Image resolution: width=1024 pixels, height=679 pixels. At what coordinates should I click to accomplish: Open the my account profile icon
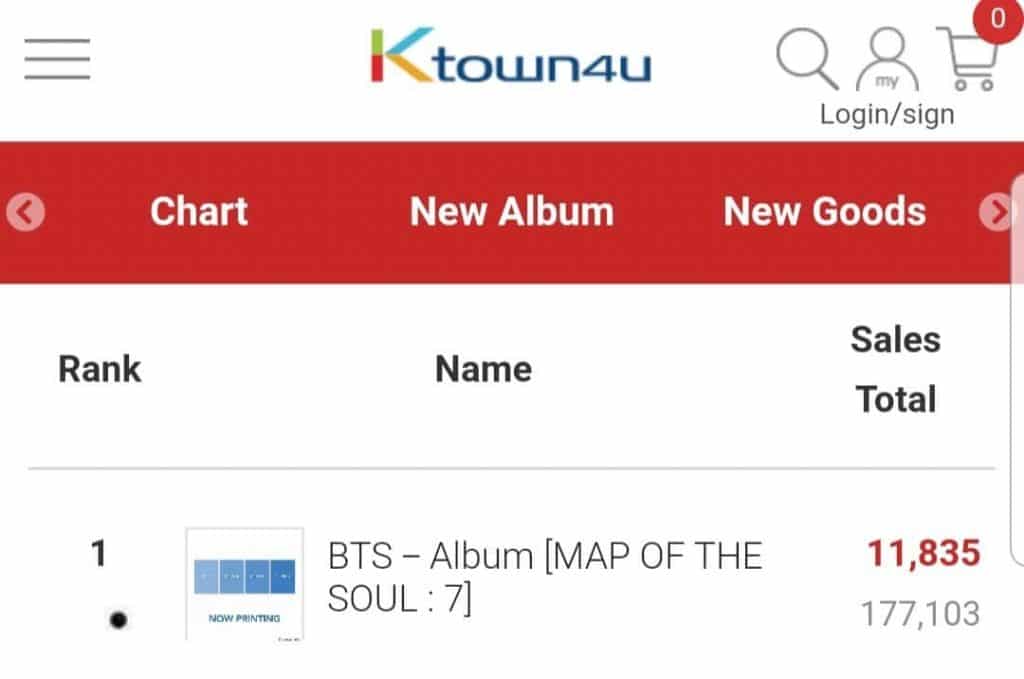pyautogui.click(x=886, y=60)
